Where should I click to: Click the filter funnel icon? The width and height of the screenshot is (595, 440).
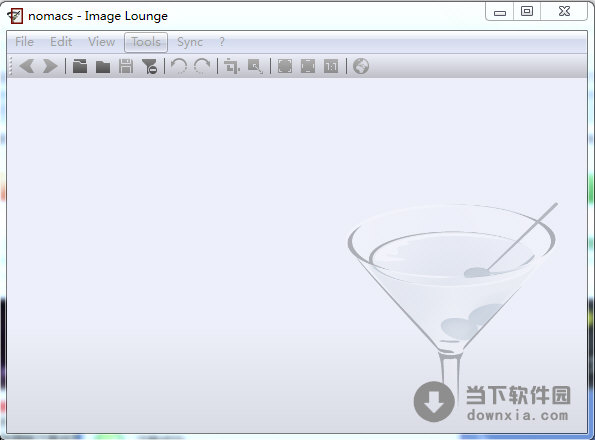coord(150,66)
